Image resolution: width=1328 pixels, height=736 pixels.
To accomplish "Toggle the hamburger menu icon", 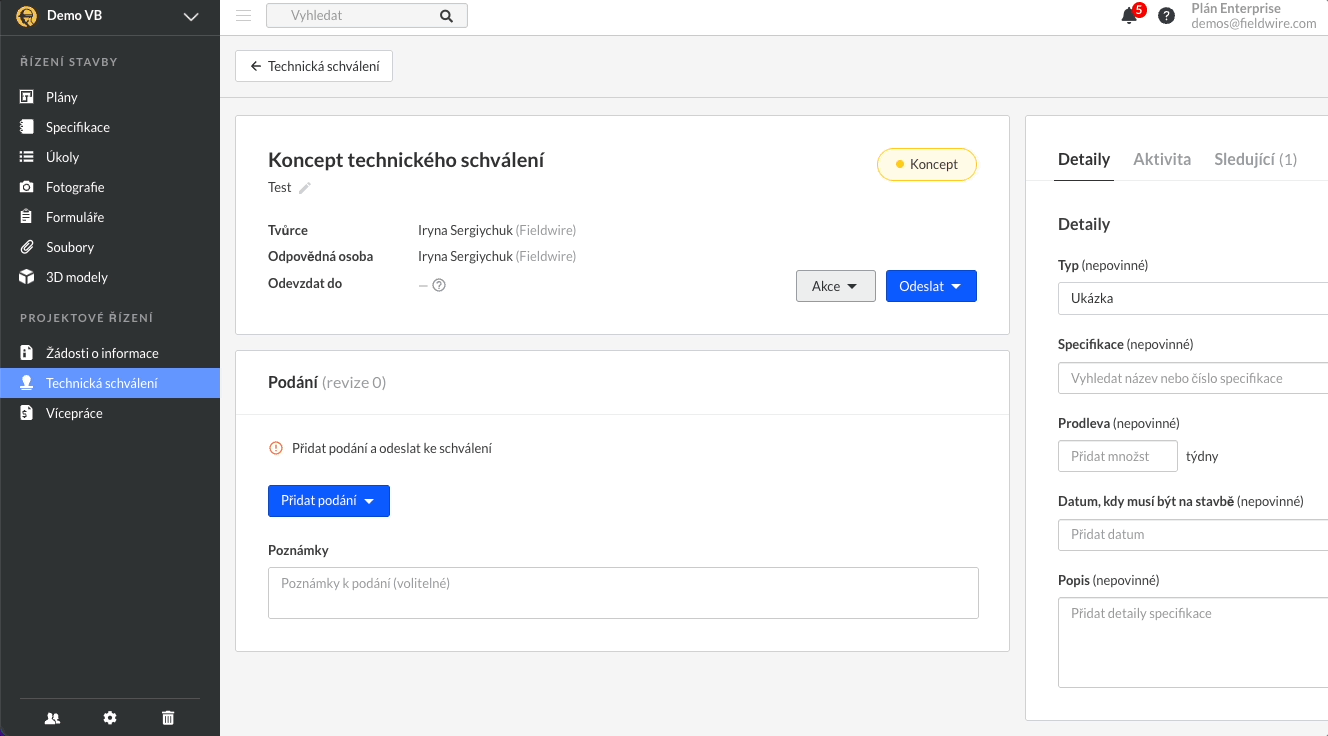I will [x=243, y=15].
